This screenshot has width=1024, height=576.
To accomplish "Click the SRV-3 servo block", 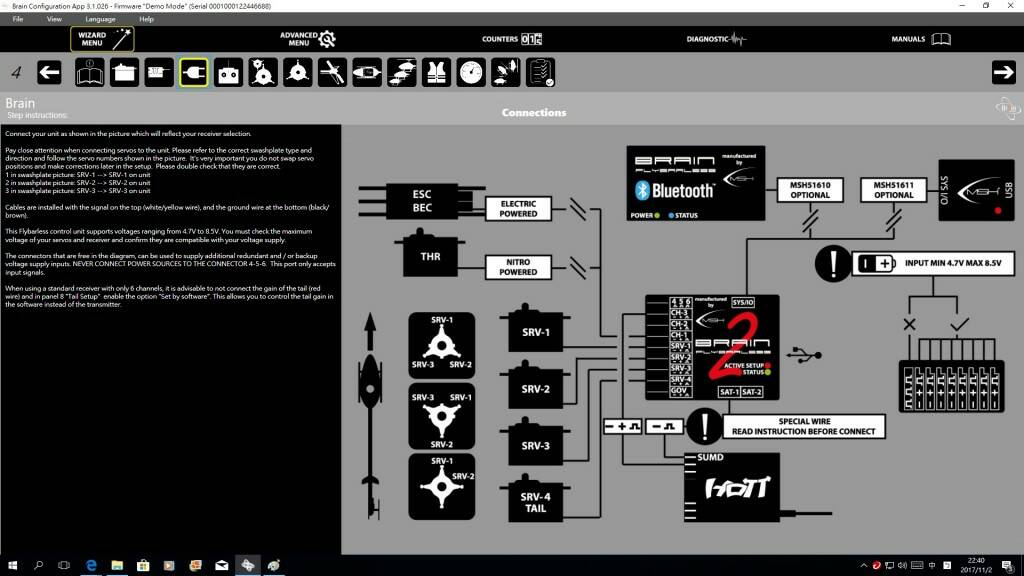I will (x=535, y=443).
